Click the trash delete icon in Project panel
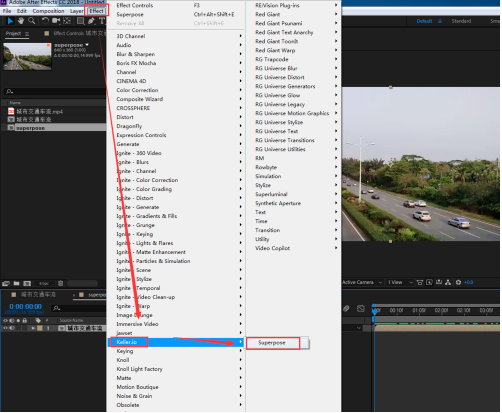Image resolution: width=502 pixels, height=413 pixels. 60,284
